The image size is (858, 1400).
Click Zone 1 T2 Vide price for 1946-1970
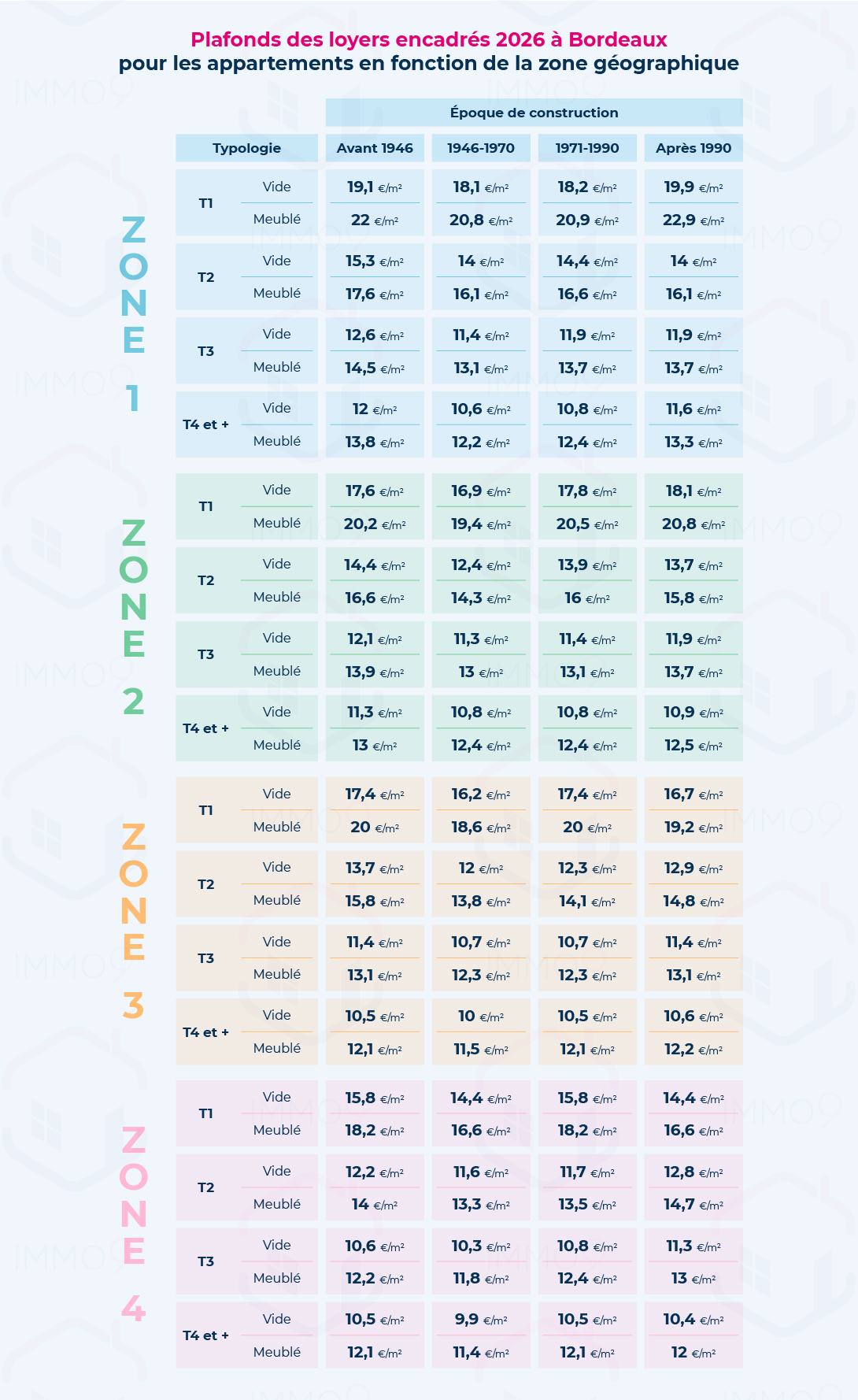tap(481, 261)
